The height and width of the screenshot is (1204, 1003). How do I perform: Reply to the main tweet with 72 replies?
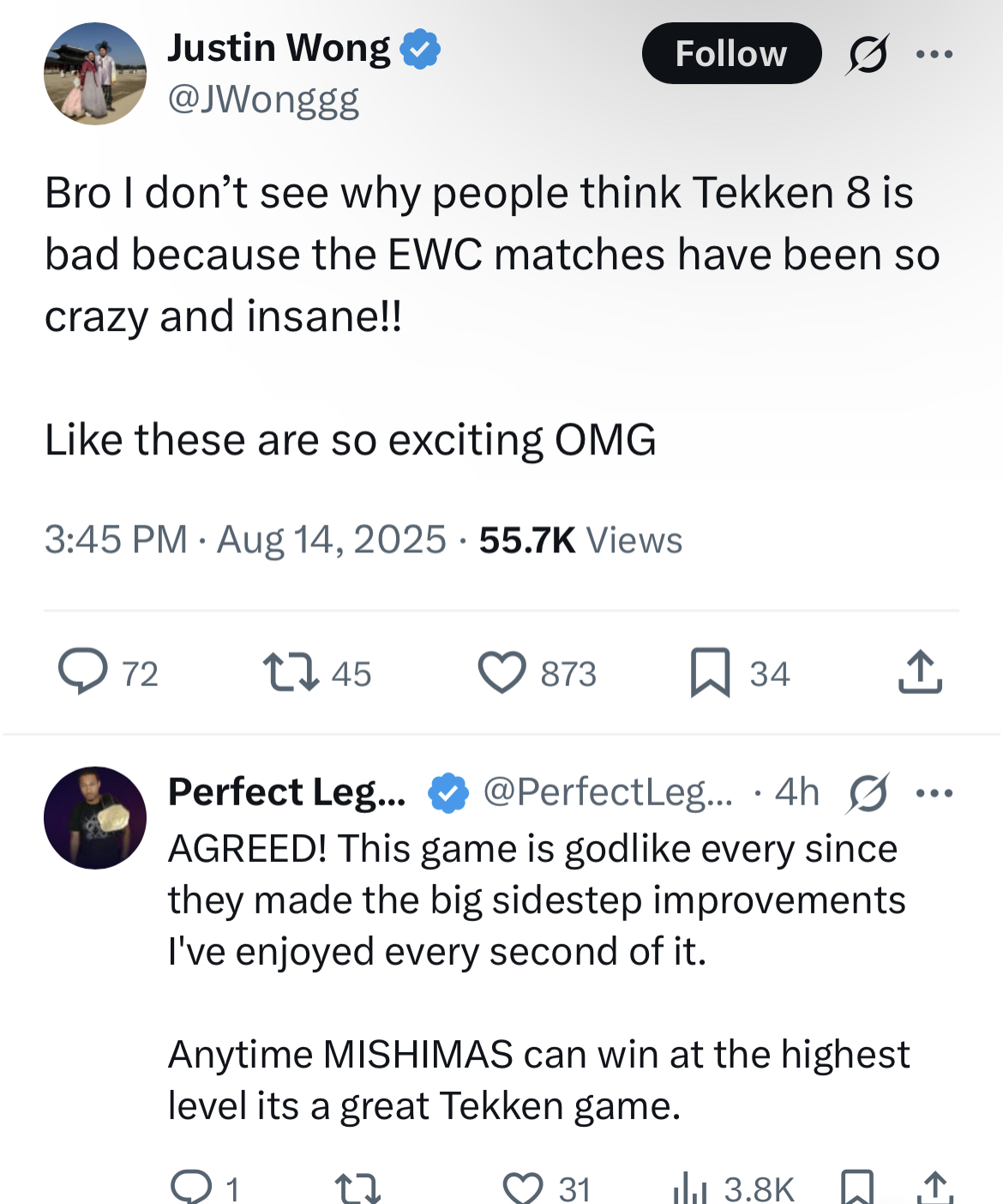point(83,671)
